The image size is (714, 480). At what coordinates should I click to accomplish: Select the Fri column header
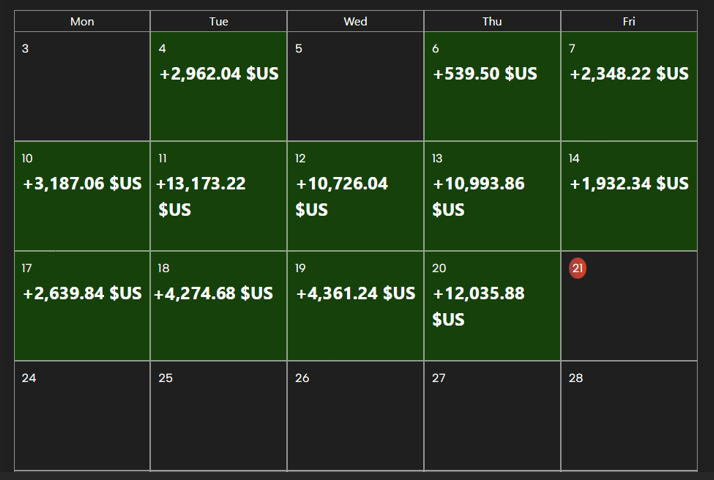629,21
